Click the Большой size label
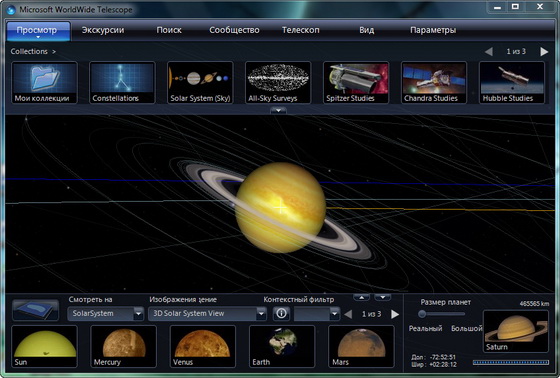Viewport: 560px width, 378px height. pyautogui.click(x=466, y=328)
